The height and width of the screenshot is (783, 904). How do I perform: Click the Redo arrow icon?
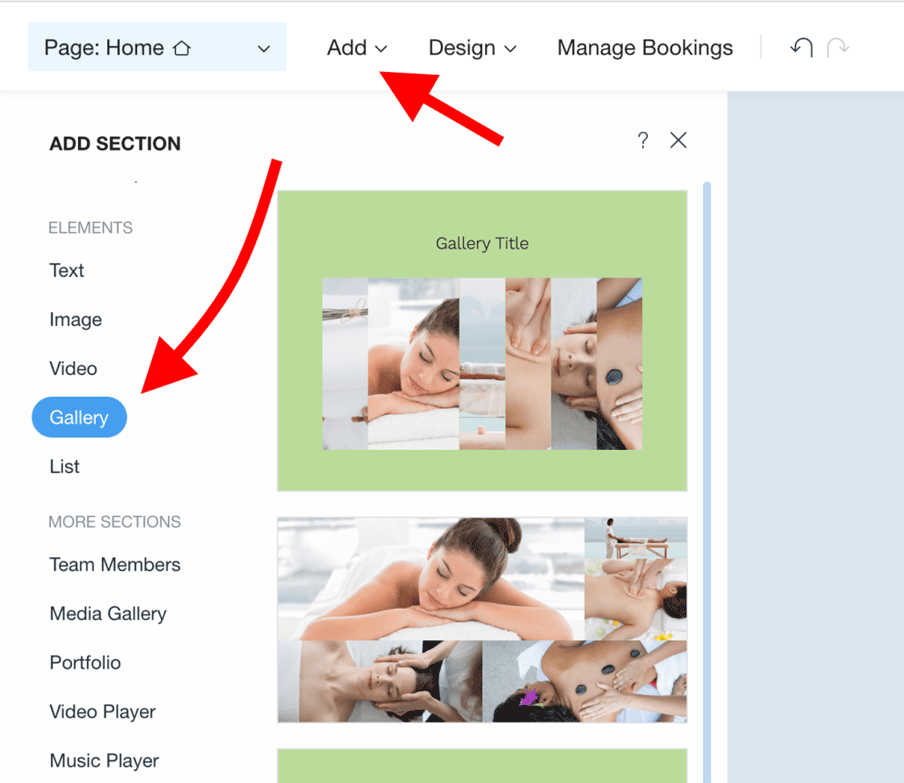point(838,47)
